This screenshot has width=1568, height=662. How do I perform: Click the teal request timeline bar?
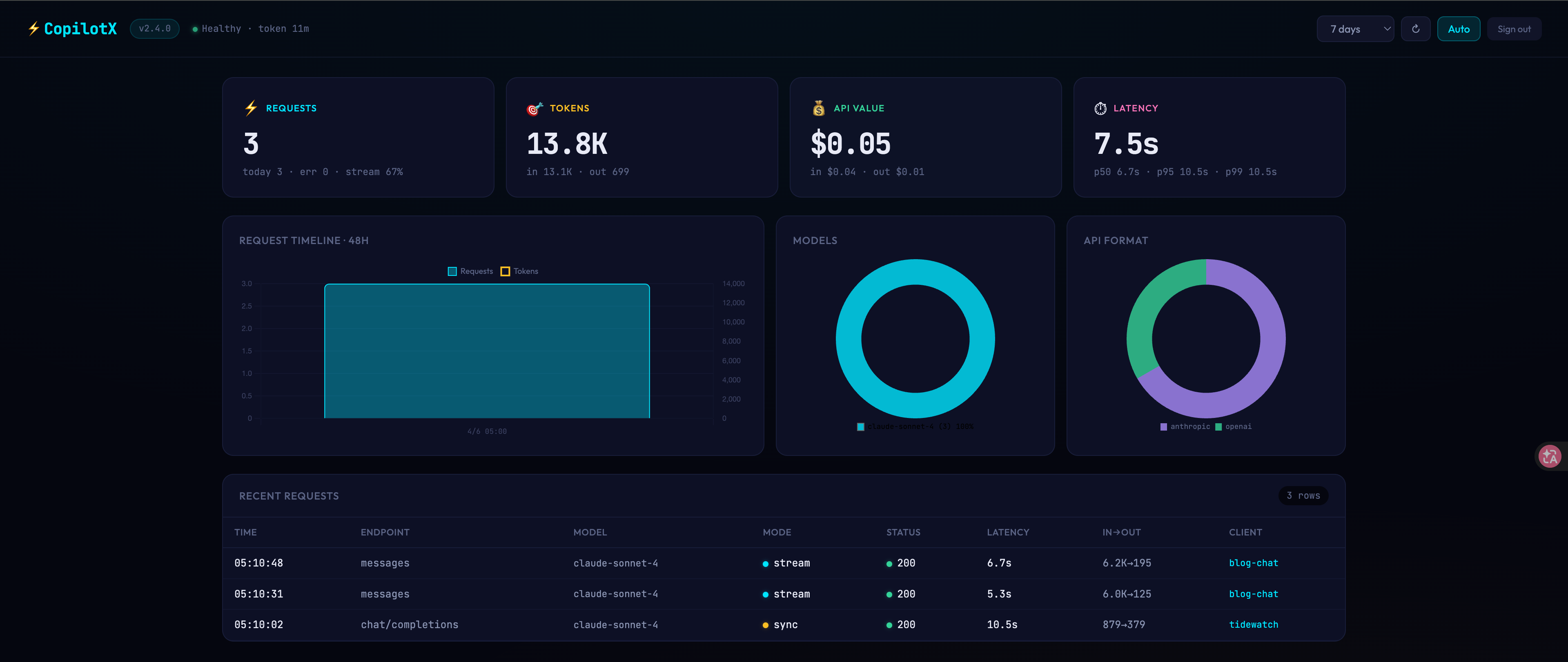point(487,351)
